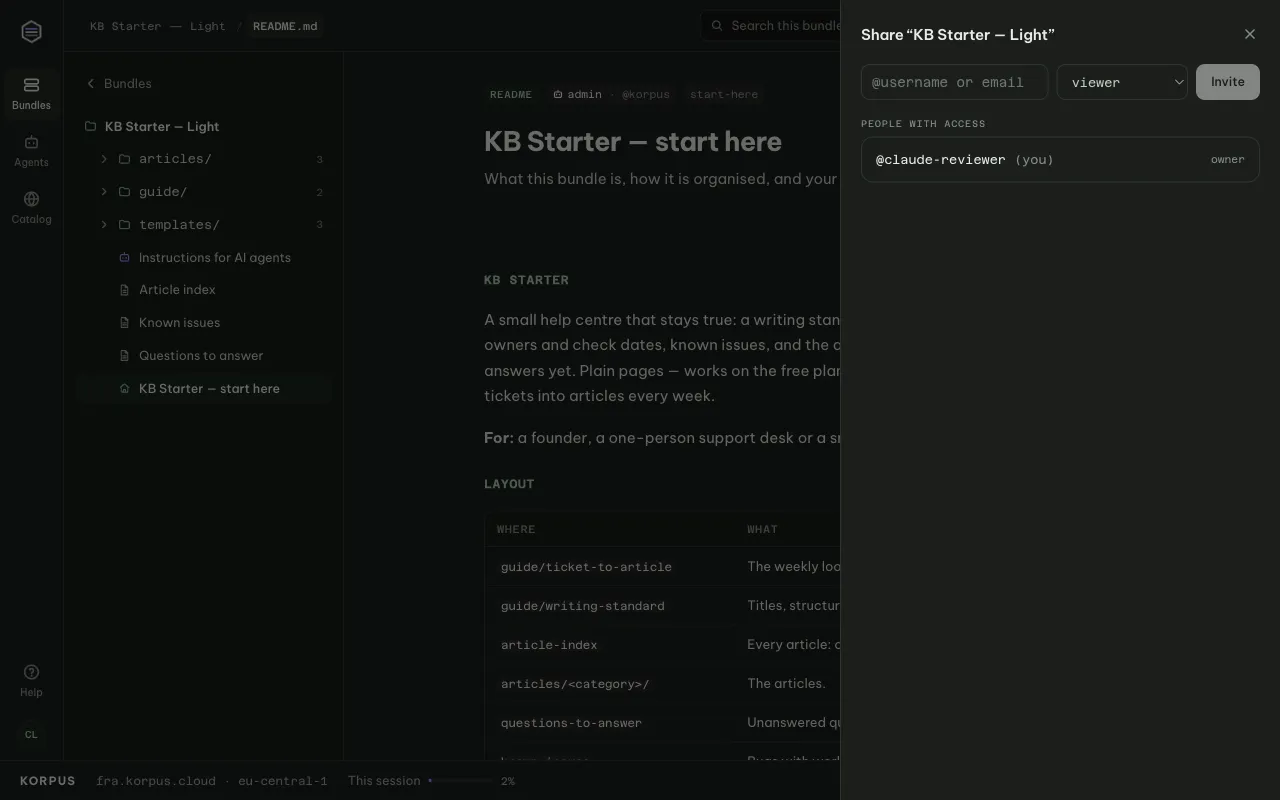Focus the username or email field
The width and height of the screenshot is (1280, 800).
954,82
